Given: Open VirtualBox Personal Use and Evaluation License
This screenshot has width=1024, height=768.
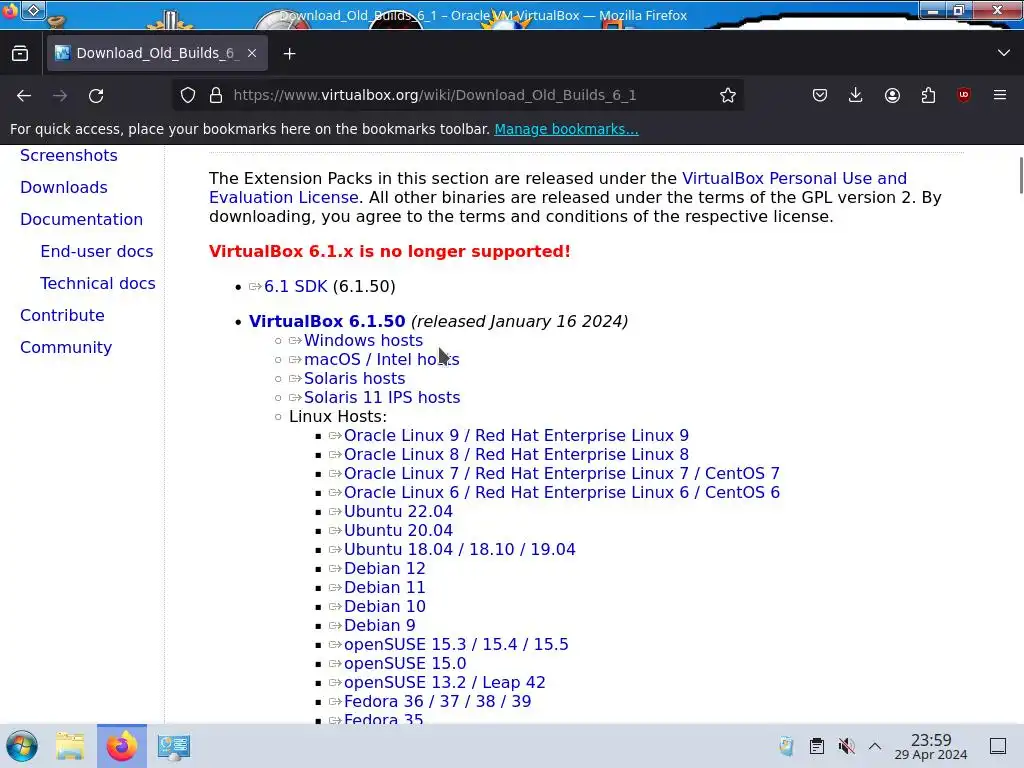Looking at the screenshot, I should tap(794, 178).
